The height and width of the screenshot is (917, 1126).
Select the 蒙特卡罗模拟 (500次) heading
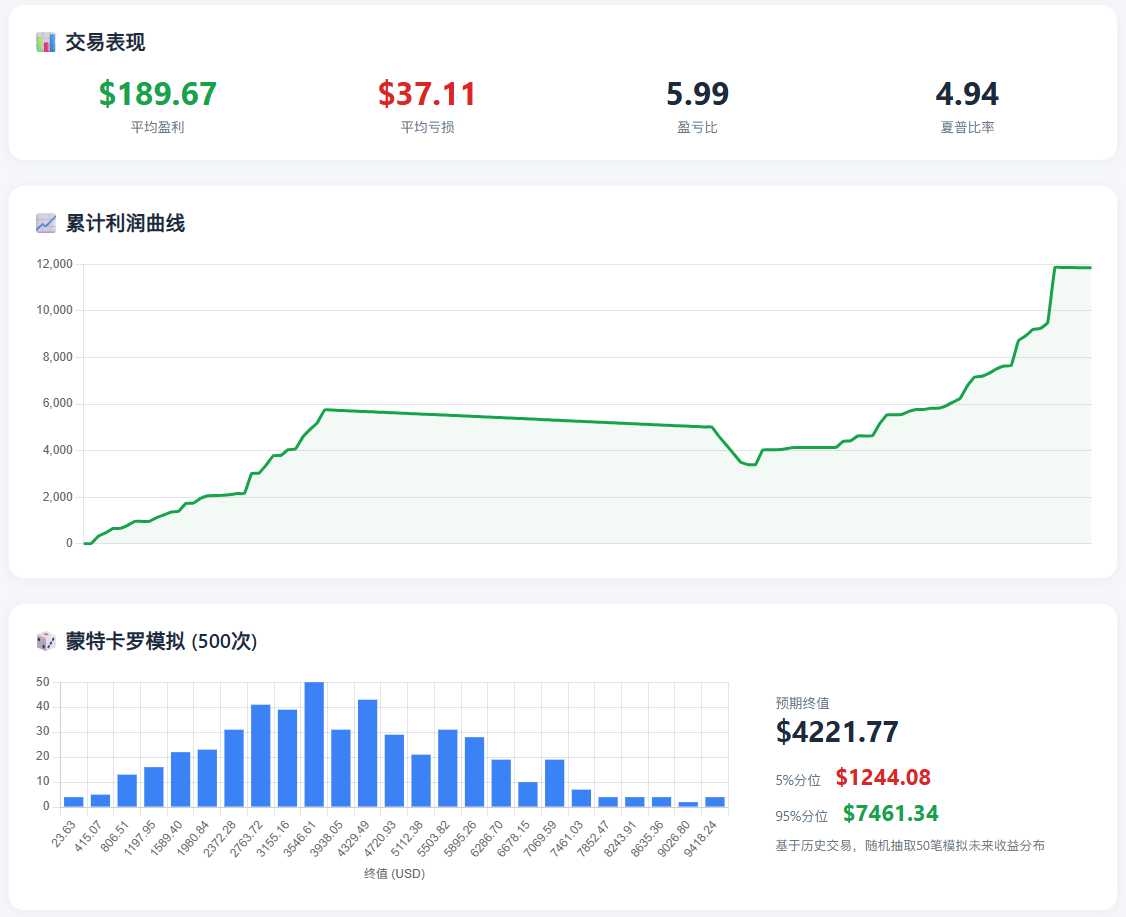161,641
